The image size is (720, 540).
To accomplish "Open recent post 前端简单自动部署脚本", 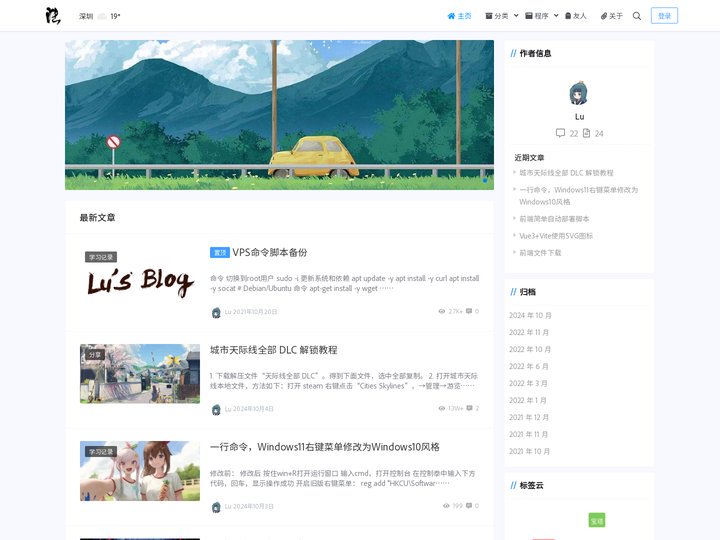I will (554, 219).
